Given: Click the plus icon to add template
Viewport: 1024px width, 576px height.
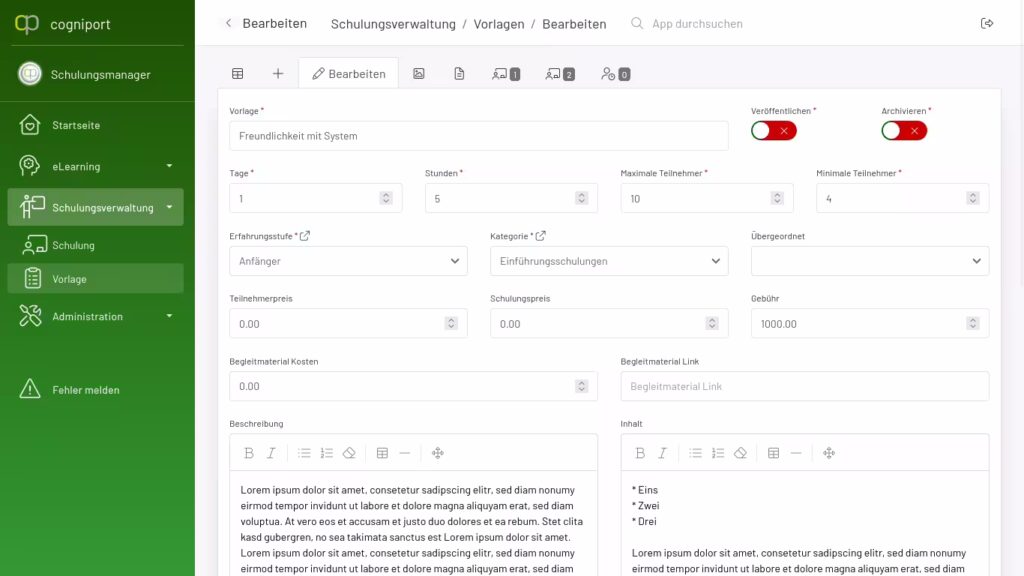Looking at the screenshot, I should coord(278,74).
